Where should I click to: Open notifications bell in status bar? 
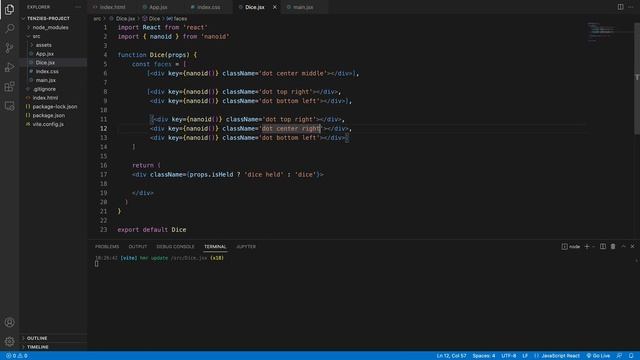point(631,356)
